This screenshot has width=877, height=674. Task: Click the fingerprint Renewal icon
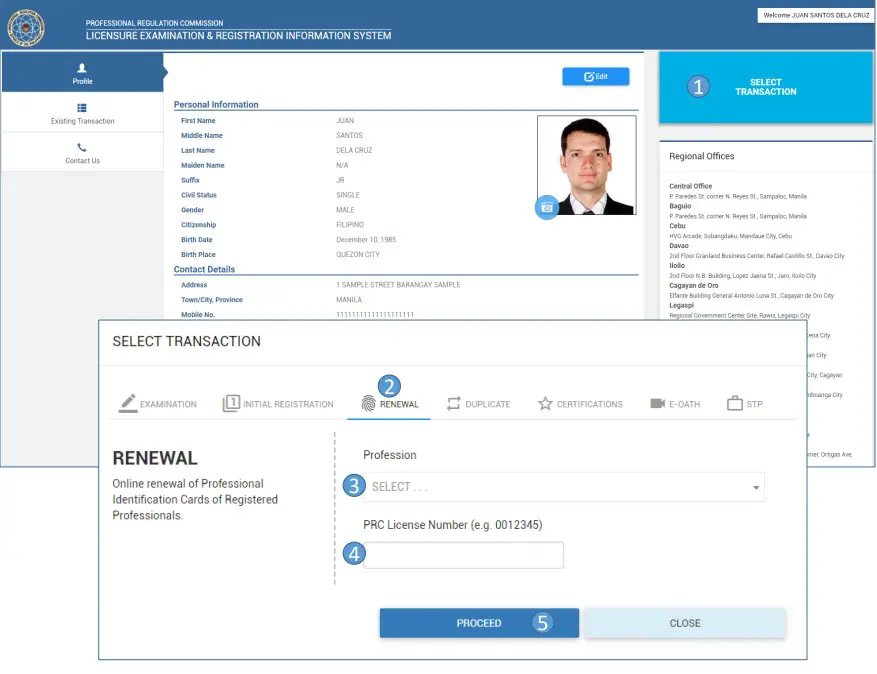[368, 403]
